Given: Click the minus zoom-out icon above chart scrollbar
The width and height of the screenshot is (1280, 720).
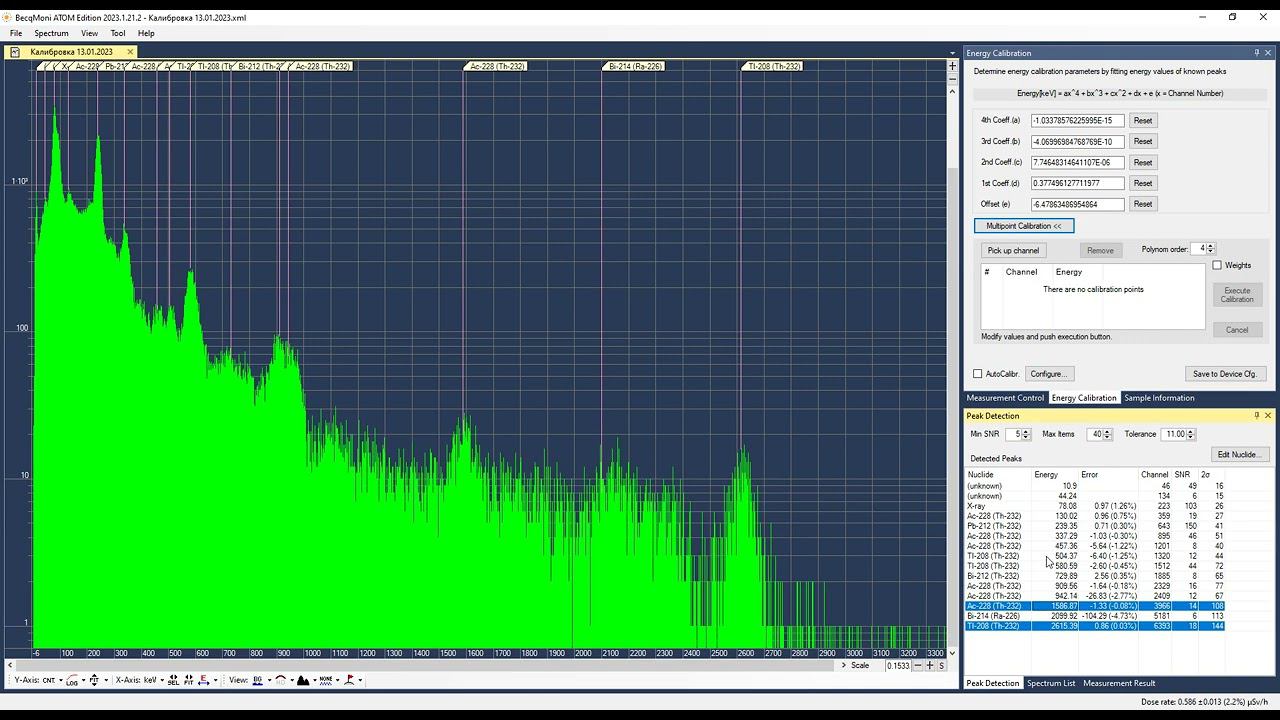Looking at the screenshot, I should pos(951,78).
